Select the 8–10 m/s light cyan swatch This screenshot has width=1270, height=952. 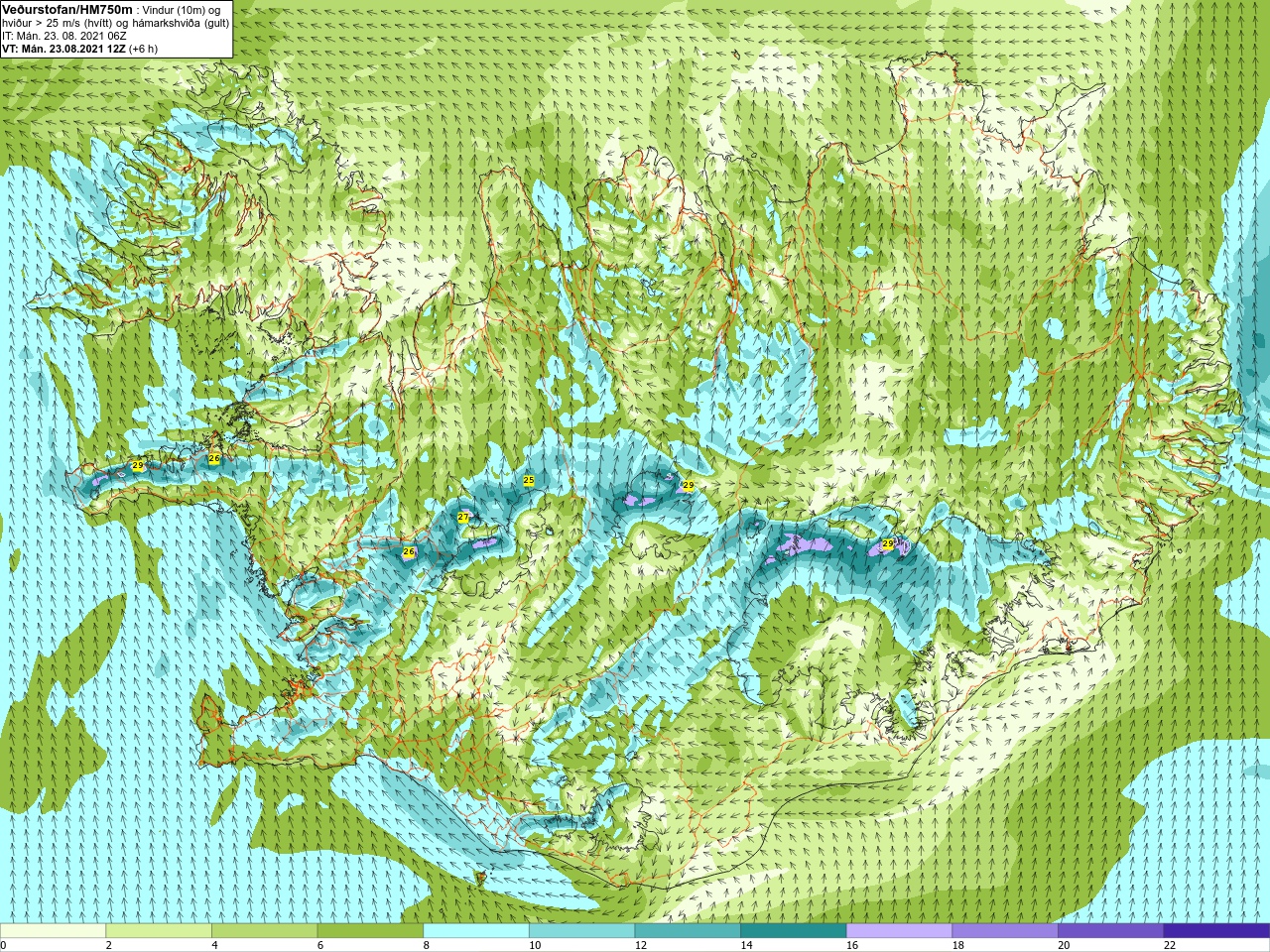[x=476, y=931]
